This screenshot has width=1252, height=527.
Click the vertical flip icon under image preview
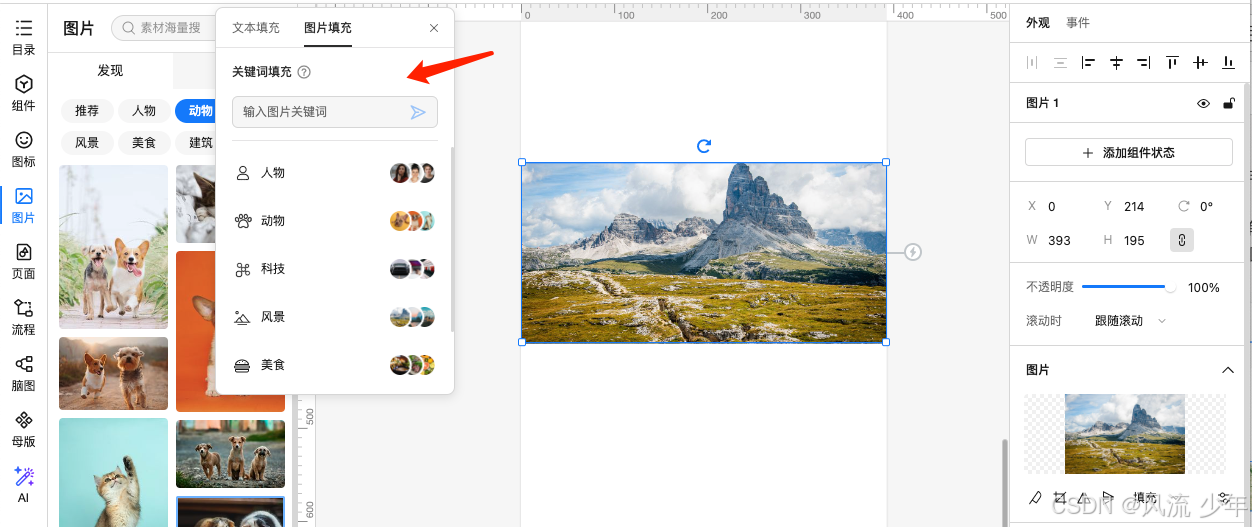(1108, 497)
